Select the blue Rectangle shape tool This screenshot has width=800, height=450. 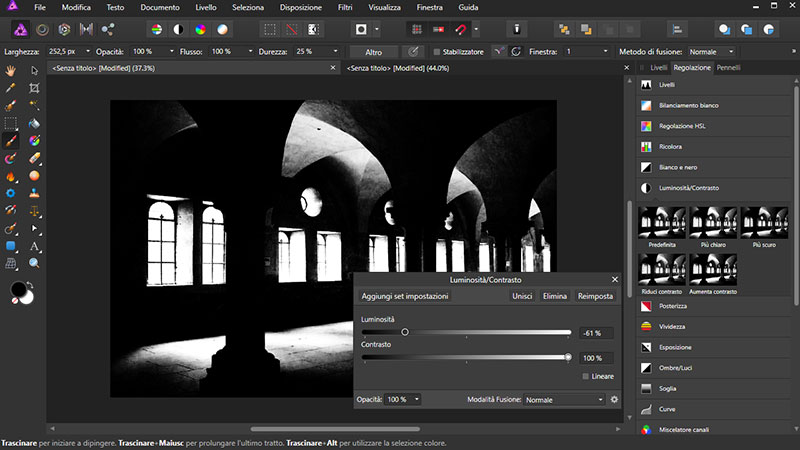coord(11,246)
